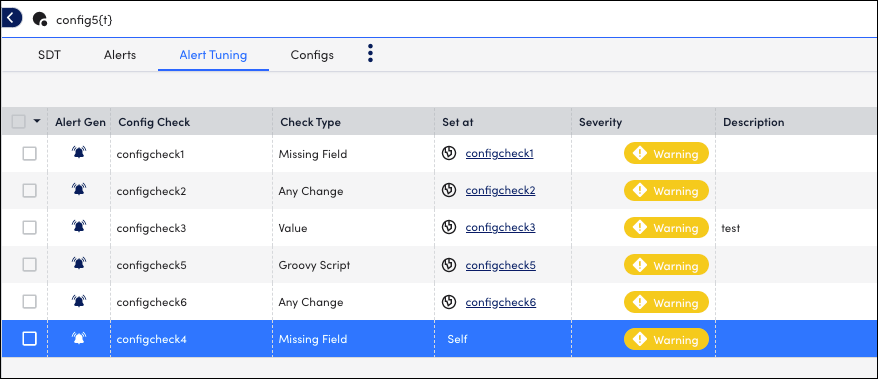Check the configcheck4 row checkbox
878x379 pixels.
(30, 339)
